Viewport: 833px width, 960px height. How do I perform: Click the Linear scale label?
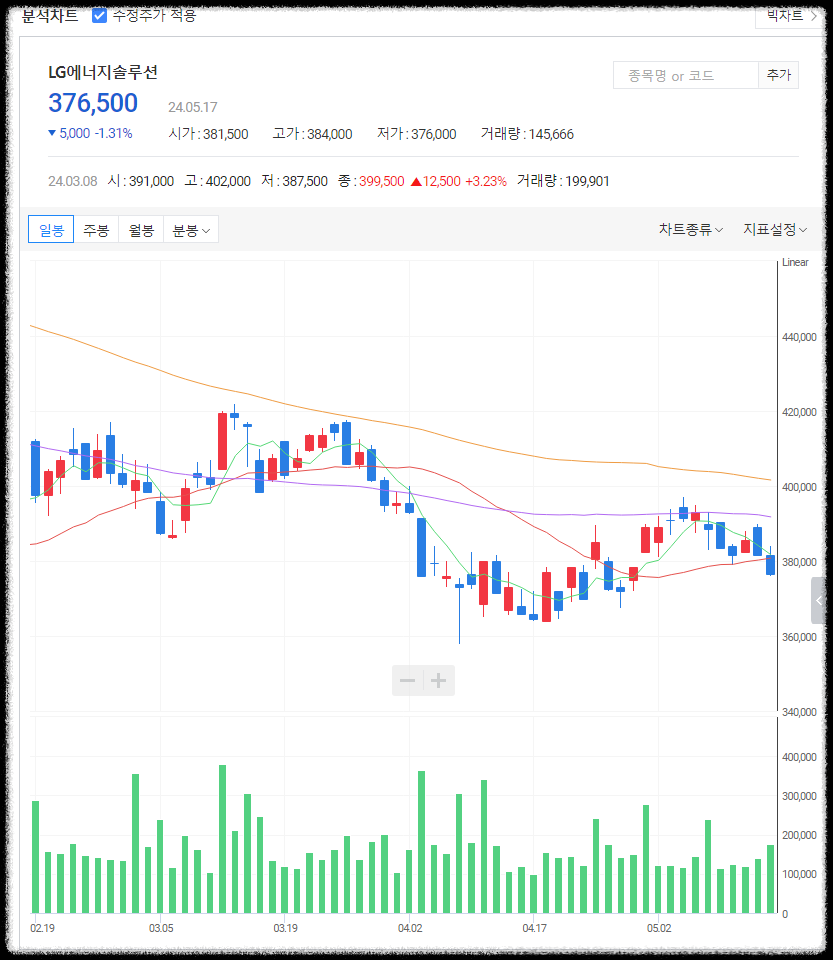(795, 262)
